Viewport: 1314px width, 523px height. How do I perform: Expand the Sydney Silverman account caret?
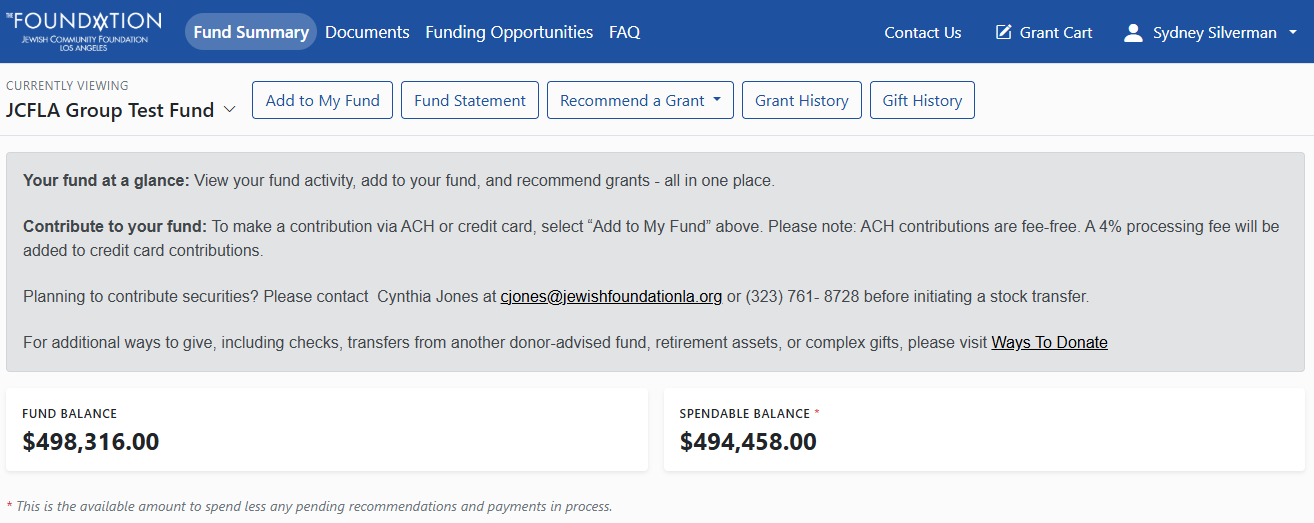[1293, 33]
